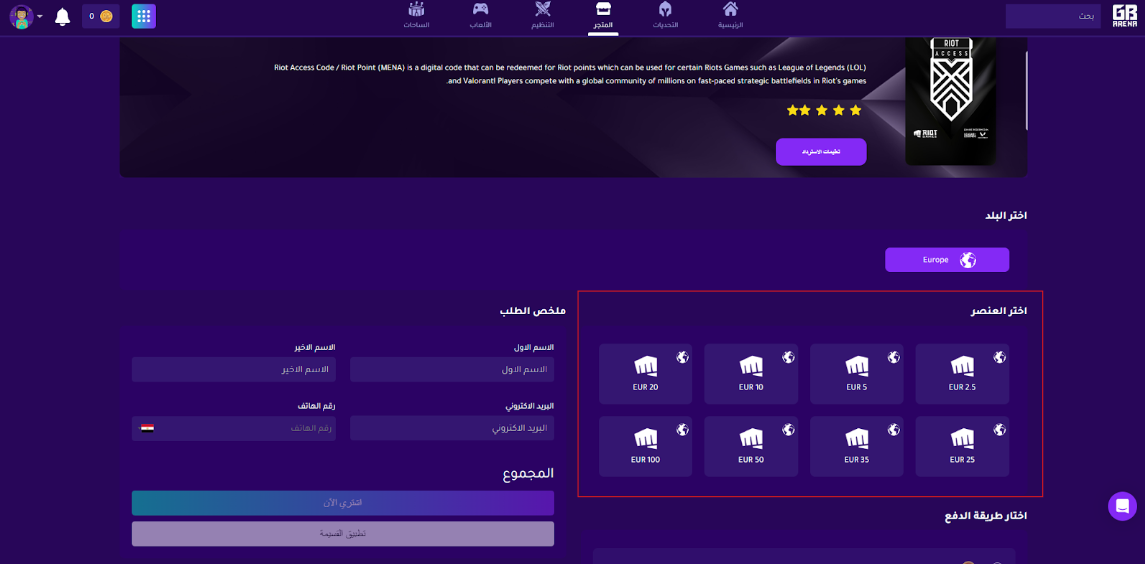This screenshot has width=1145, height=564.
Task: Open the chat support bubble
Action: (x=1122, y=506)
